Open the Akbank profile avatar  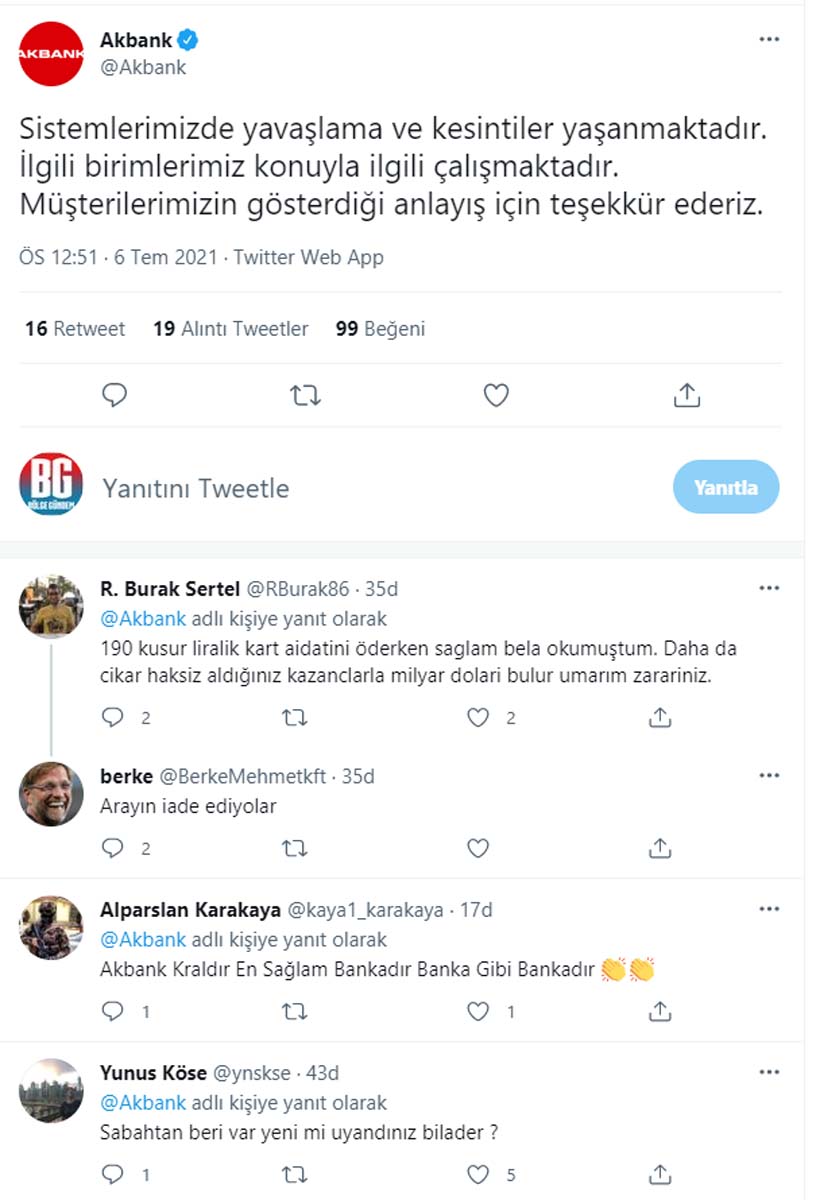[51, 51]
